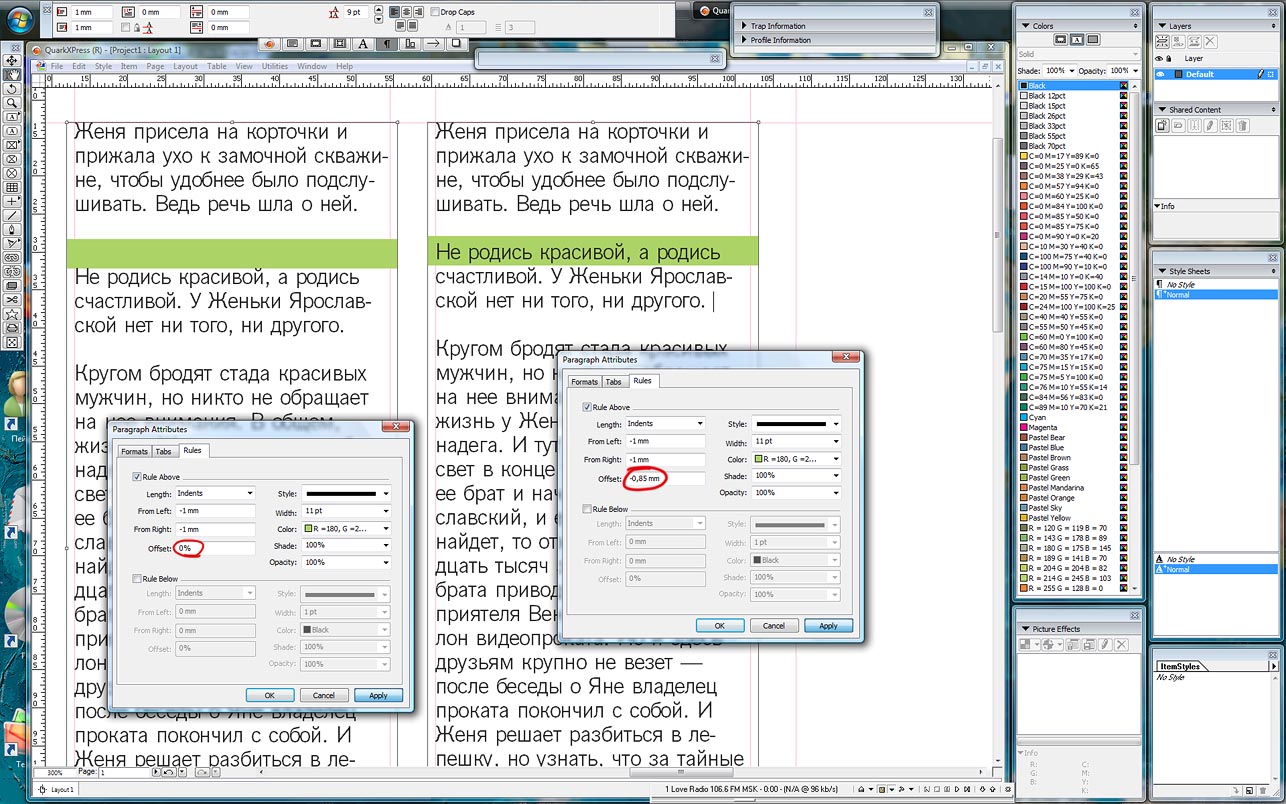Collapse Picture Effects palette triangle
The width and height of the screenshot is (1286, 804).
coord(1025,629)
